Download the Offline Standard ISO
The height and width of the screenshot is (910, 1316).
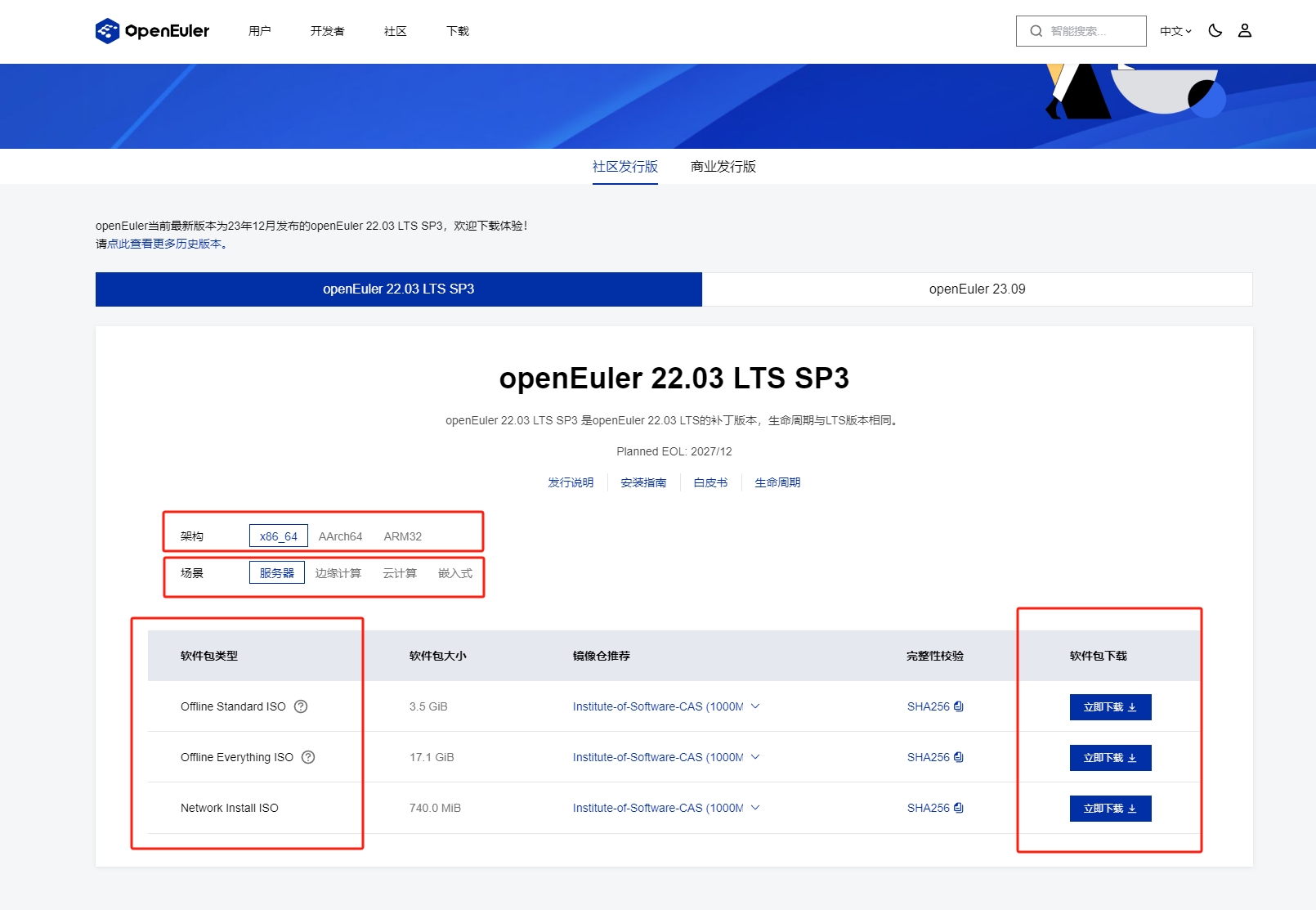click(1111, 707)
